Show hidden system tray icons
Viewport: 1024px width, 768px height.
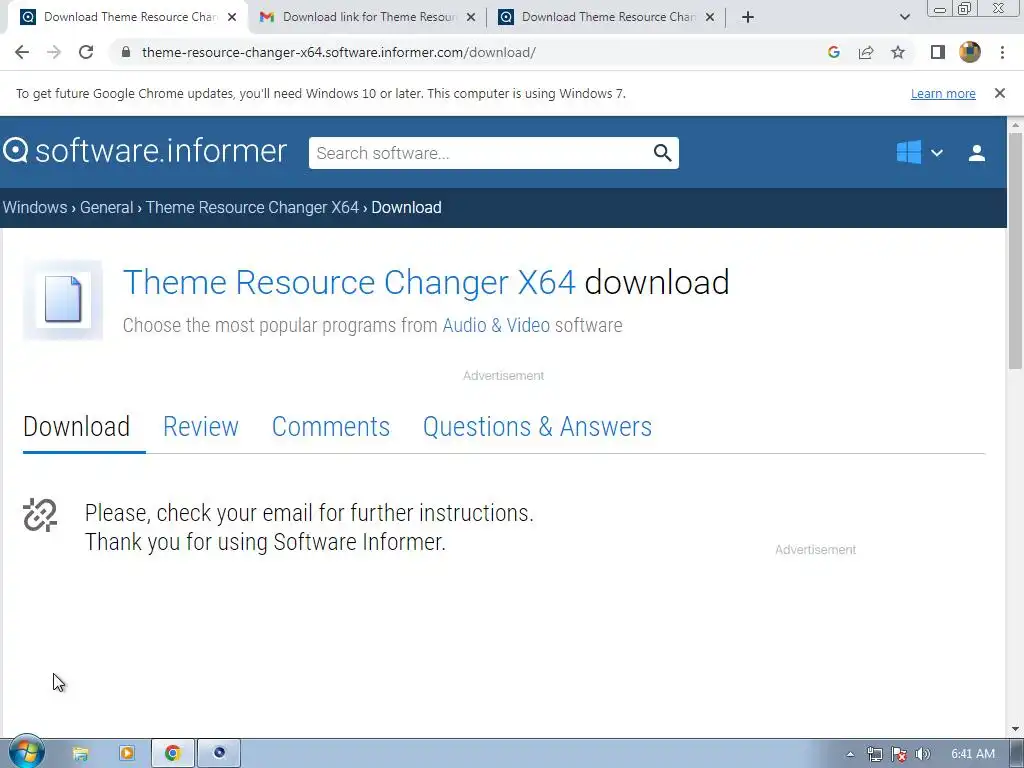(850, 754)
